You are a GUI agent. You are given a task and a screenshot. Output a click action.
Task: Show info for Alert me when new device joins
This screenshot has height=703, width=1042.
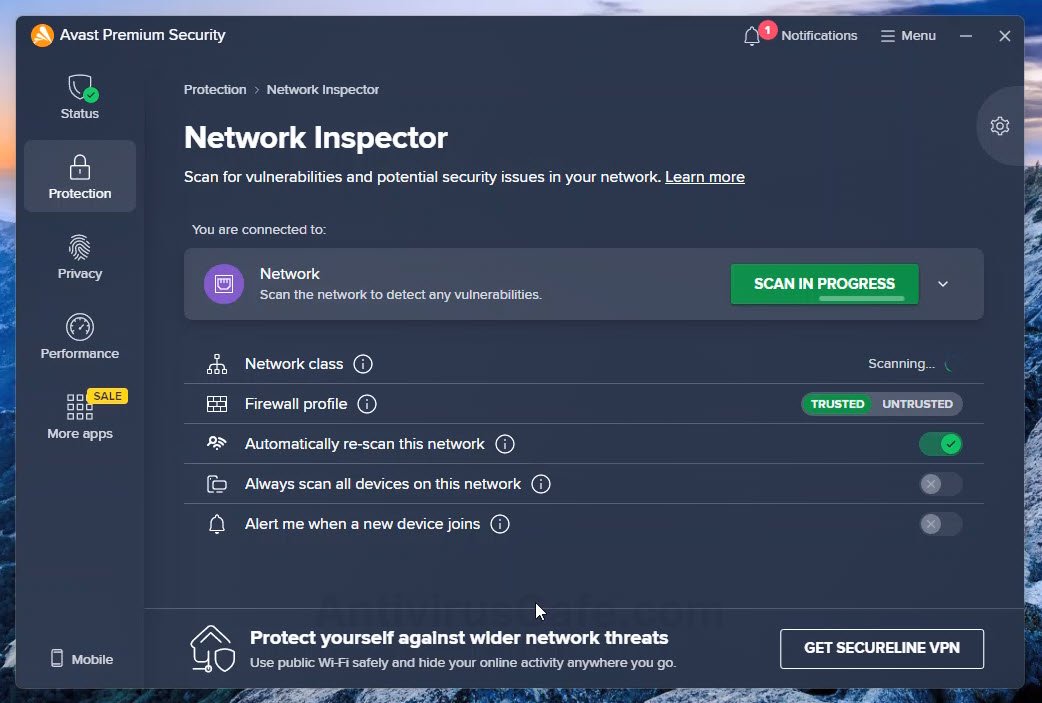coord(500,524)
